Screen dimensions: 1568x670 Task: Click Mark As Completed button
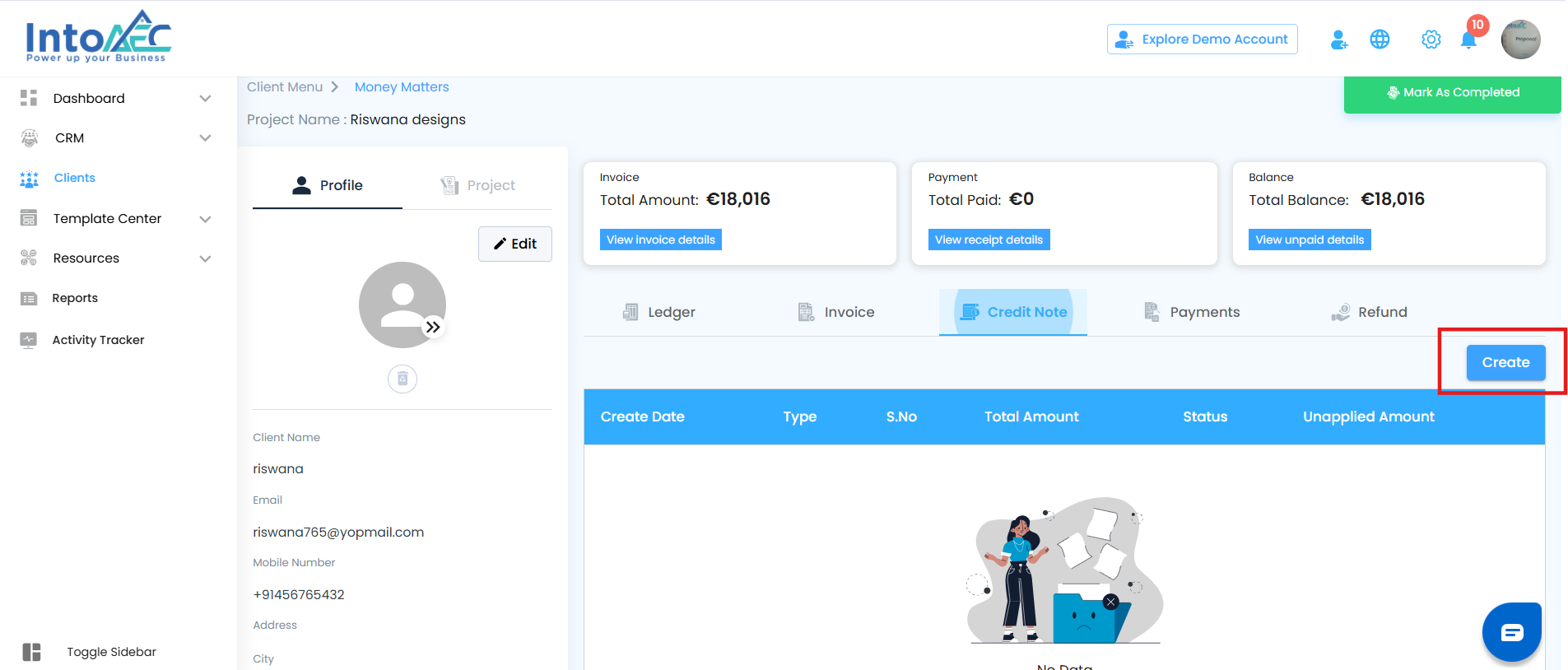[1453, 93]
